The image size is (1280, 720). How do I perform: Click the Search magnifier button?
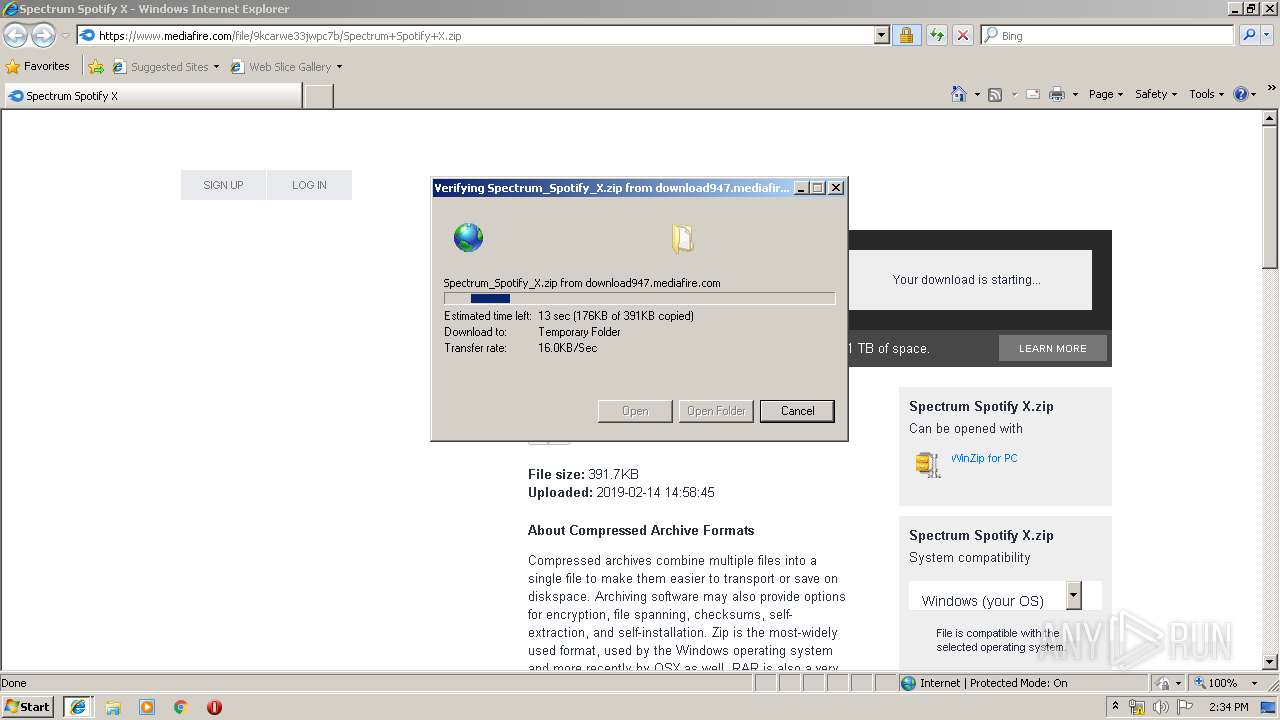pyautogui.click(x=1249, y=36)
